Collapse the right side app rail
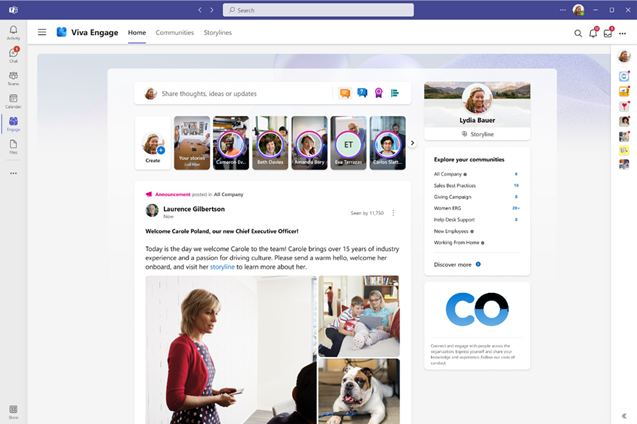 tap(624, 415)
